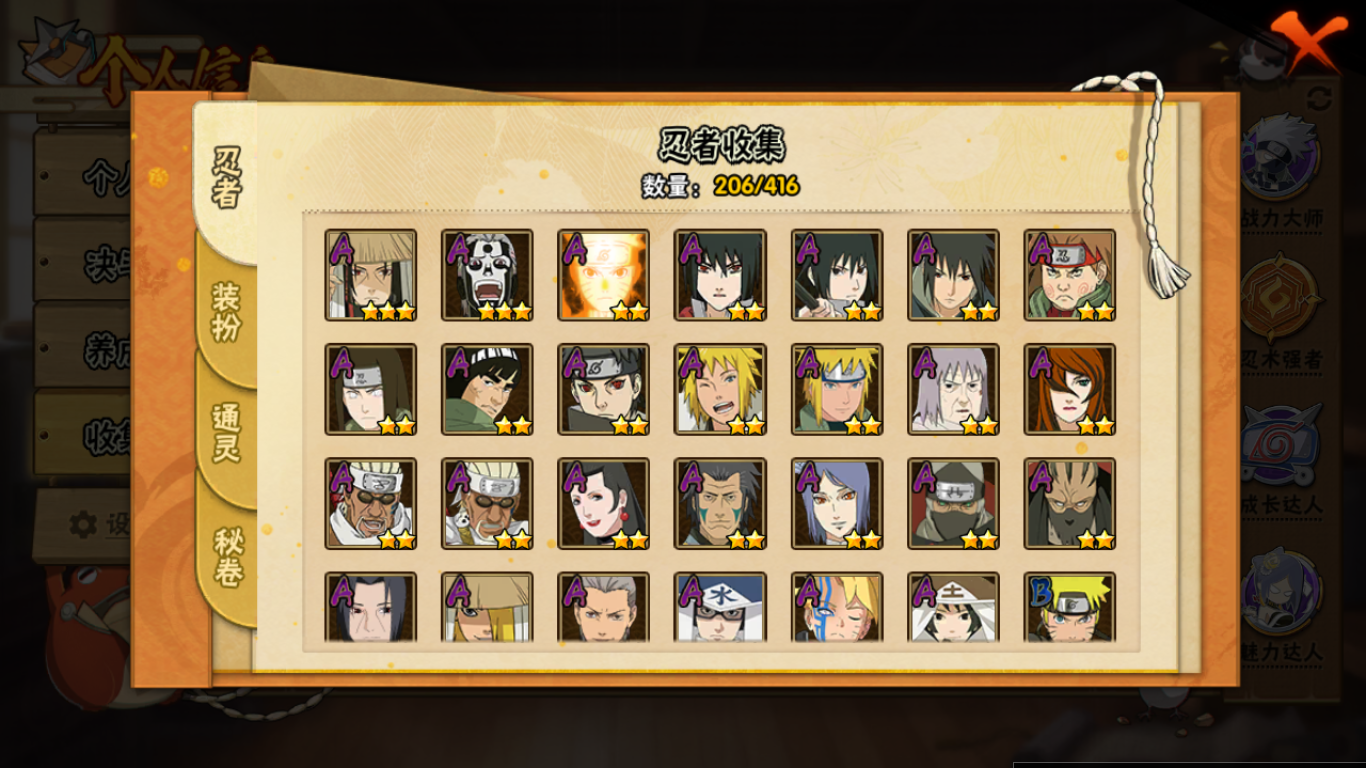
Task: Pick the straw-hat three-star ninja in first row
Action: point(370,275)
